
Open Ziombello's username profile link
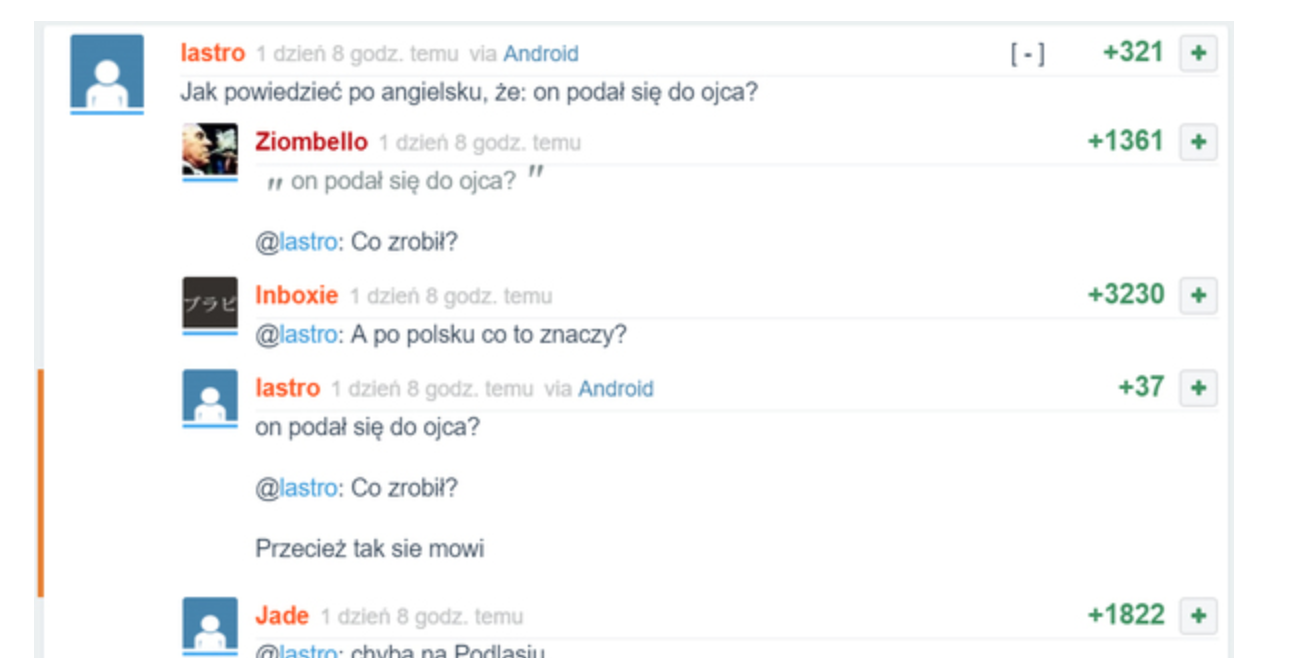click(x=311, y=142)
